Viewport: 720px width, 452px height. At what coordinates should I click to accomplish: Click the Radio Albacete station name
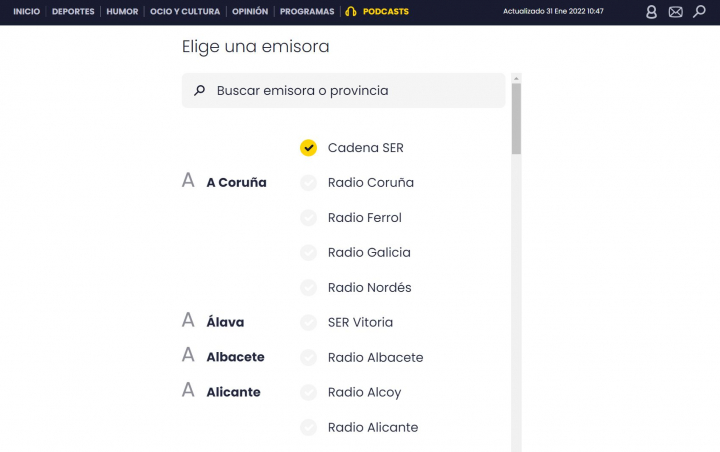click(x=375, y=358)
